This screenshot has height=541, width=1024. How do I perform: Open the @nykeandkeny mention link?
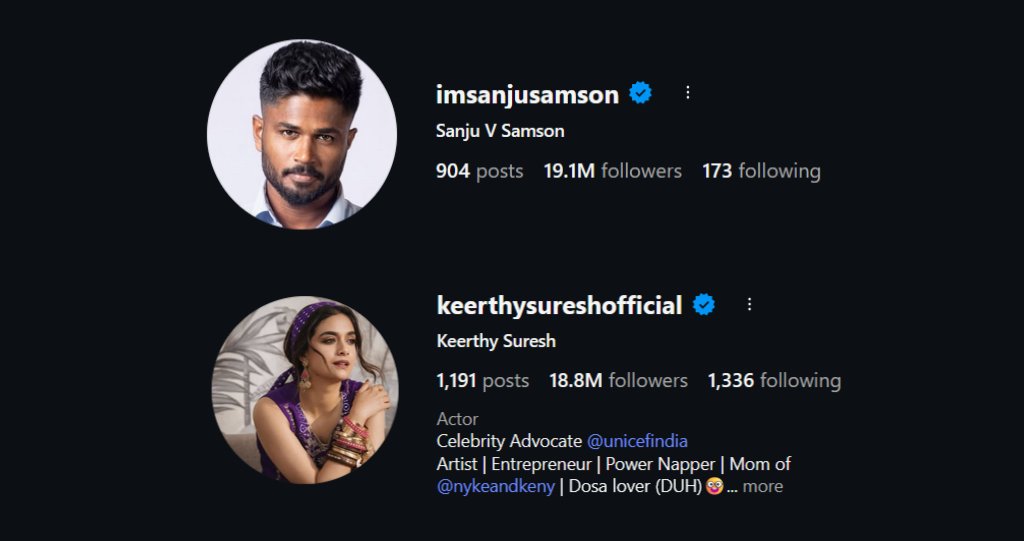click(496, 487)
